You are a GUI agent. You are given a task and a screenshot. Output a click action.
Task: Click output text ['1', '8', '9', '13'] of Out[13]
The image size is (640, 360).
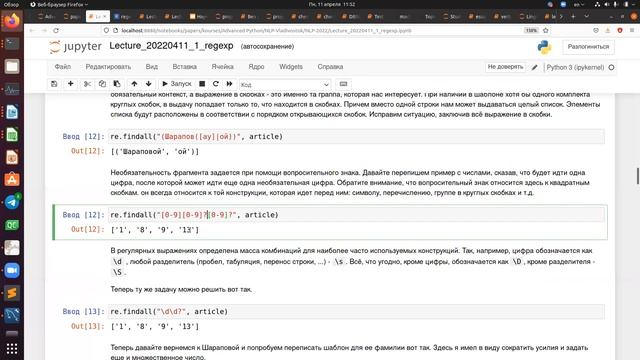[155, 327]
